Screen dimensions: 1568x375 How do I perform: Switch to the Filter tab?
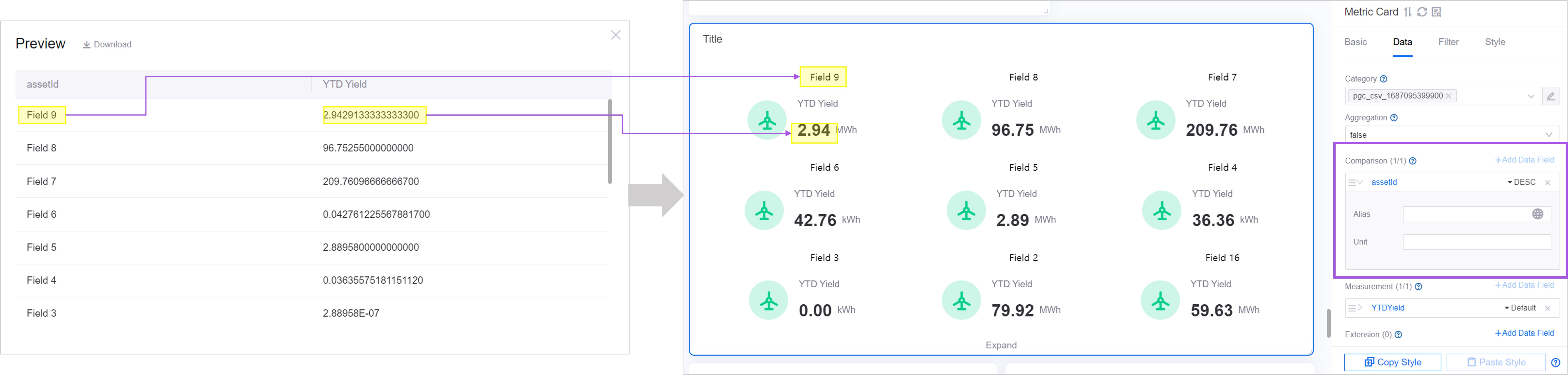(x=1448, y=42)
